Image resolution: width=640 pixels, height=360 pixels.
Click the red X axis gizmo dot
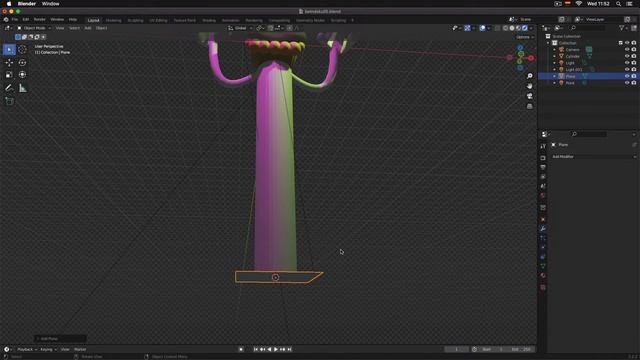tap(531, 58)
